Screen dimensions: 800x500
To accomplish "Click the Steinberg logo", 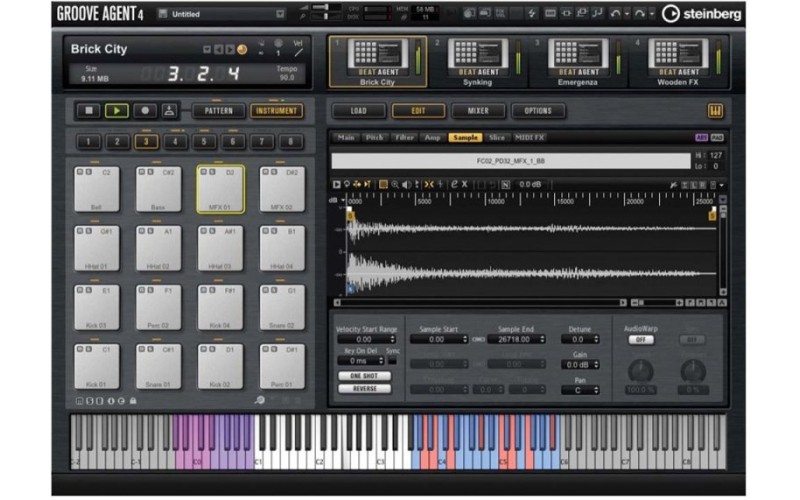I will click(x=702, y=14).
